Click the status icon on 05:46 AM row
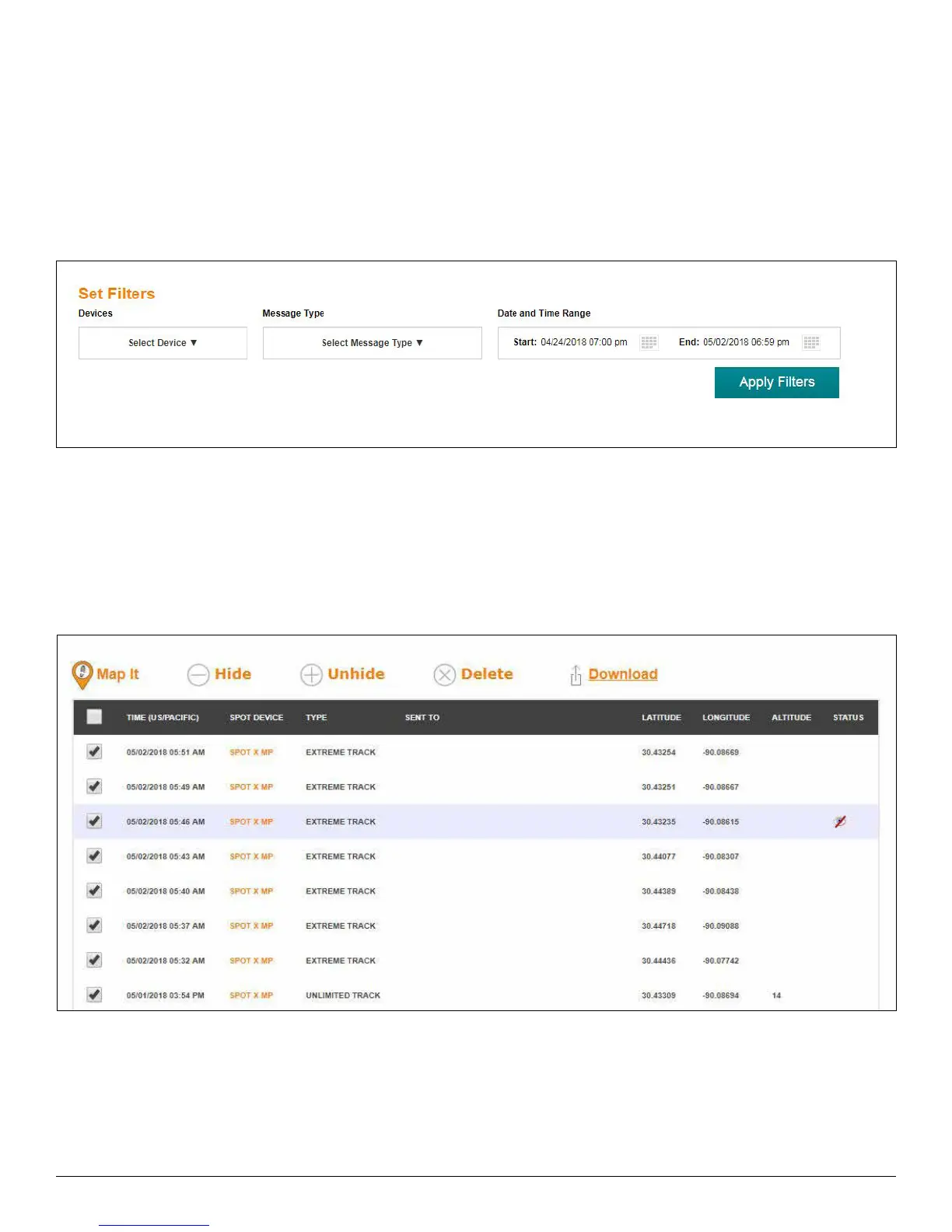The width and height of the screenshot is (952, 1232). click(x=840, y=821)
